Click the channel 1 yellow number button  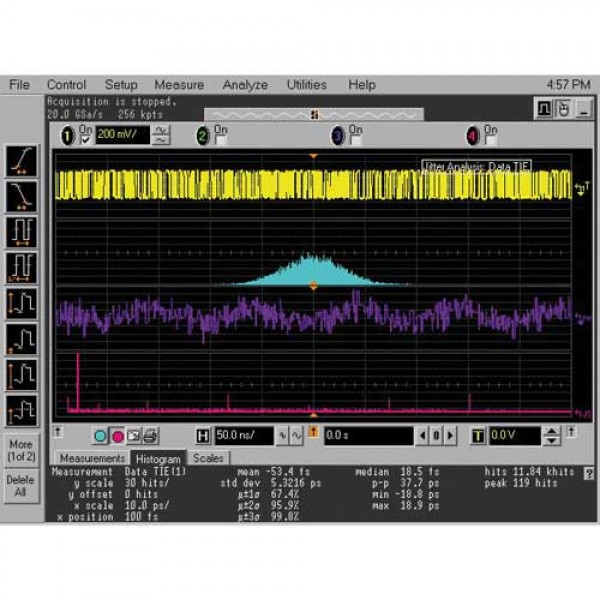click(x=67, y=134)
